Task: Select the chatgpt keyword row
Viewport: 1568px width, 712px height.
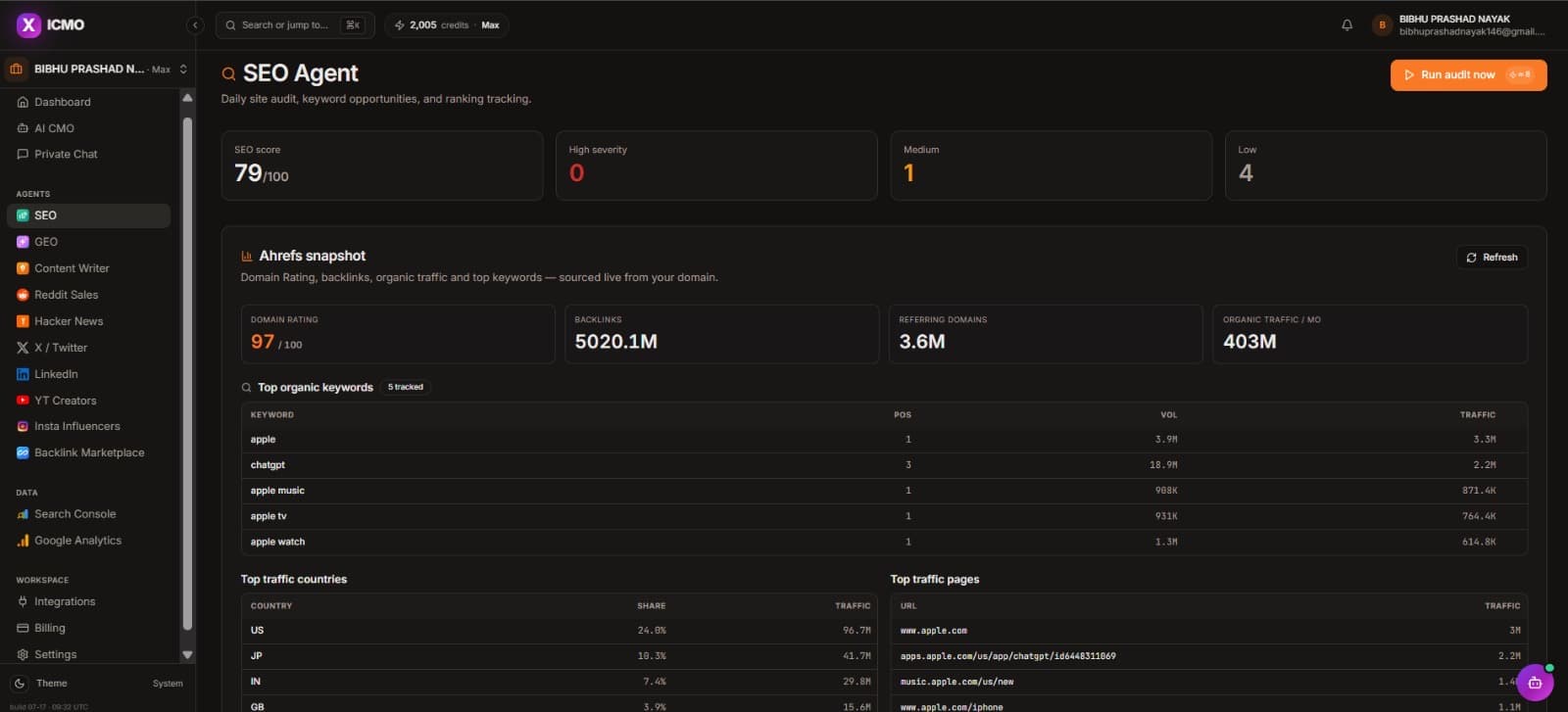Action: pos(884,465)
